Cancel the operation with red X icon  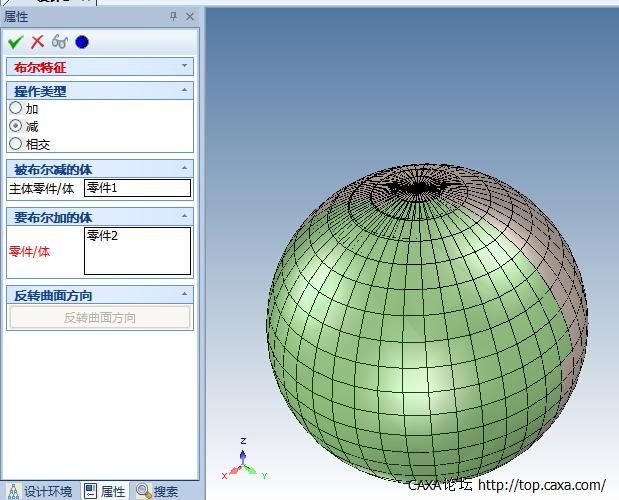37,42
